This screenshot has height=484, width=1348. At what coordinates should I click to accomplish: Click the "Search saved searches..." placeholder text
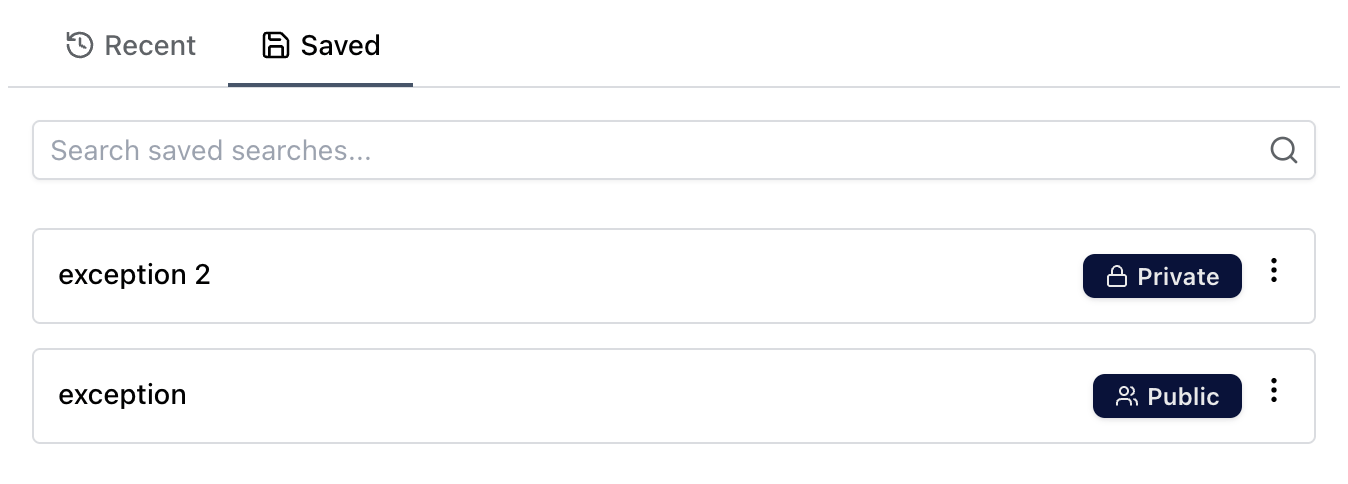tap(211, 151)
